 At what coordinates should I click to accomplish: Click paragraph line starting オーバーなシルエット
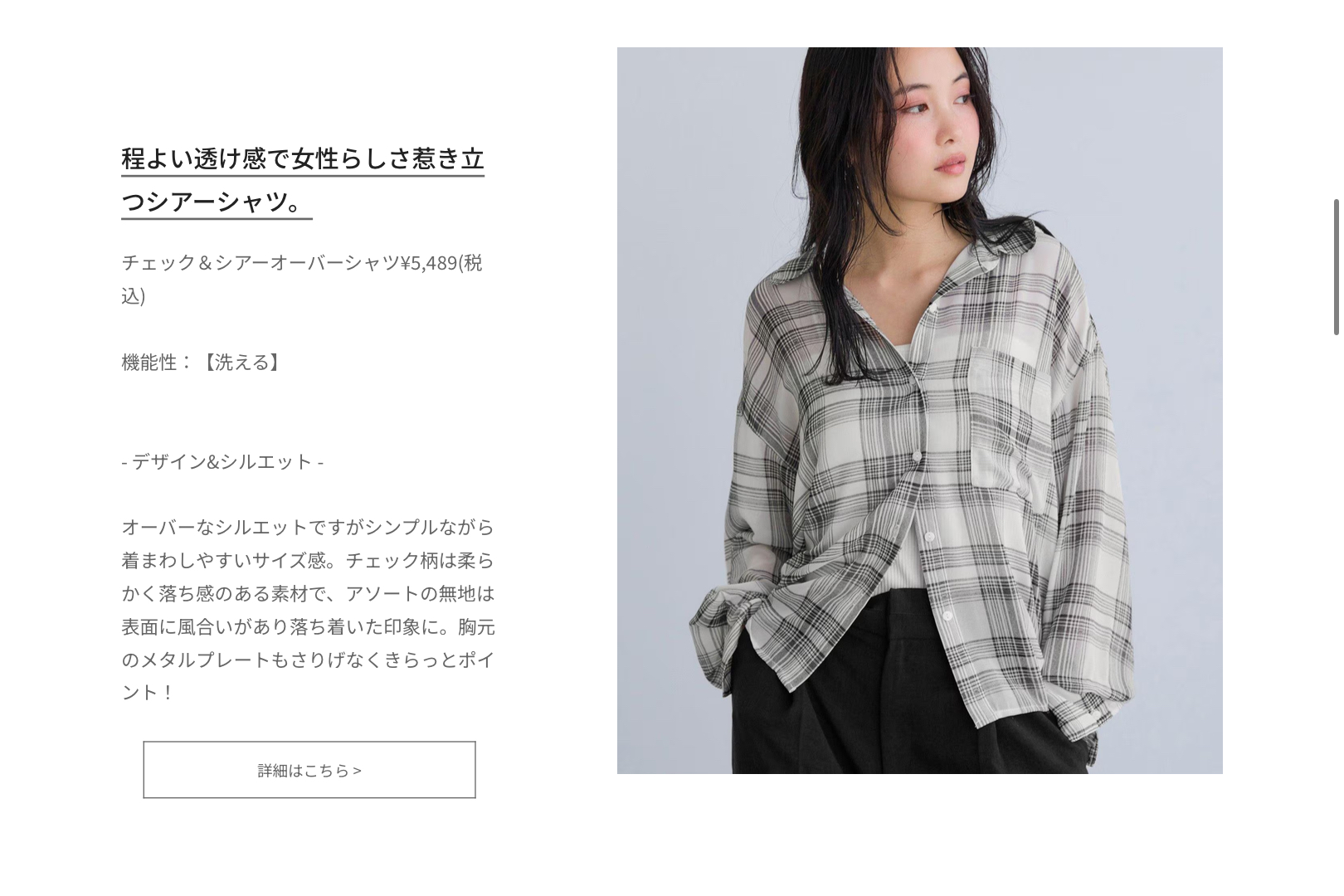[308, 527]
